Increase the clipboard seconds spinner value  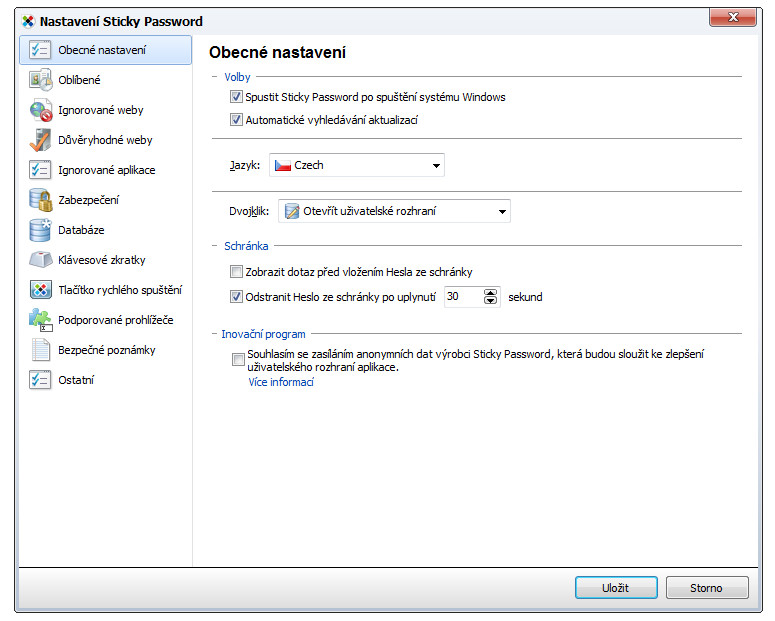tap(490, 293)
